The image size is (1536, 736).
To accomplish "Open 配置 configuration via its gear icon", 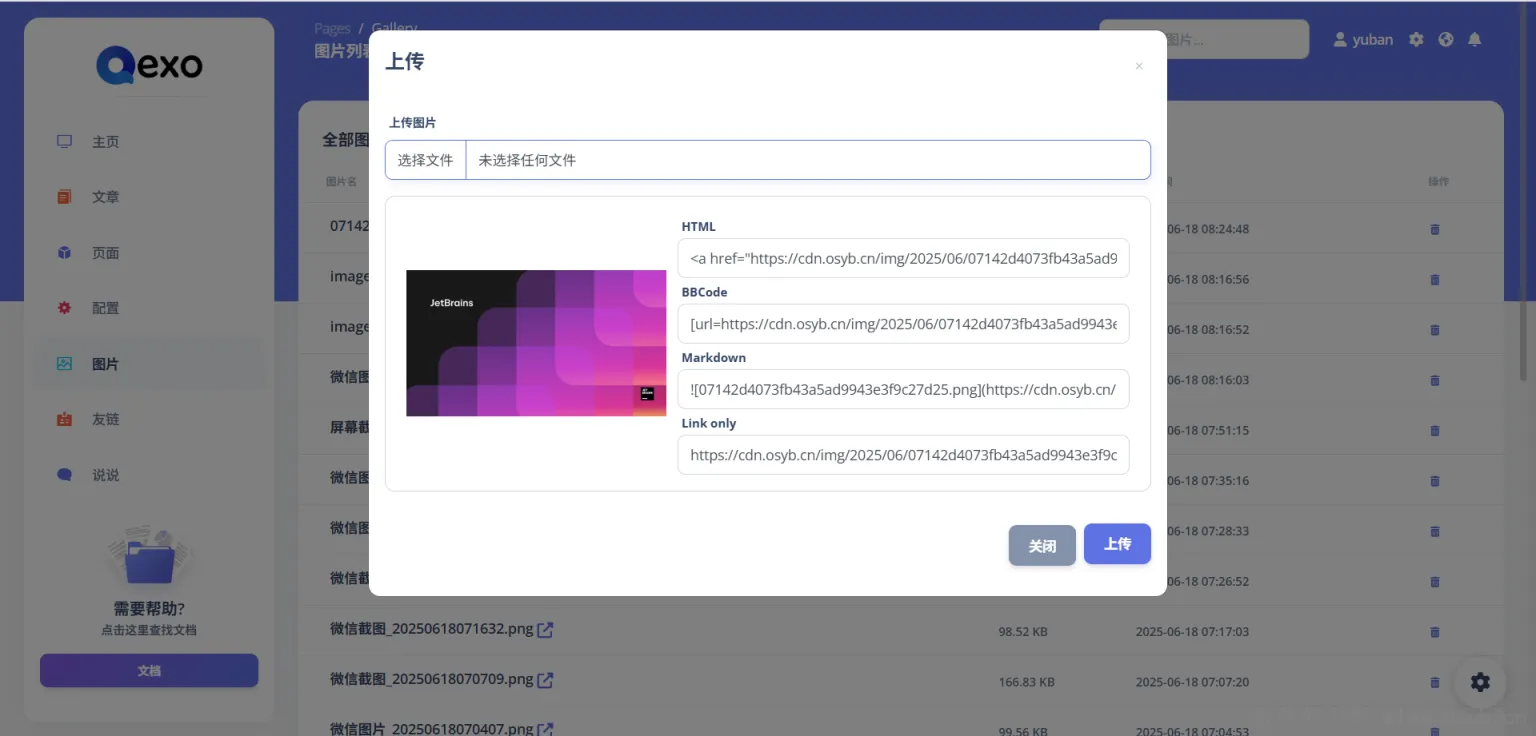I will 63,308.
